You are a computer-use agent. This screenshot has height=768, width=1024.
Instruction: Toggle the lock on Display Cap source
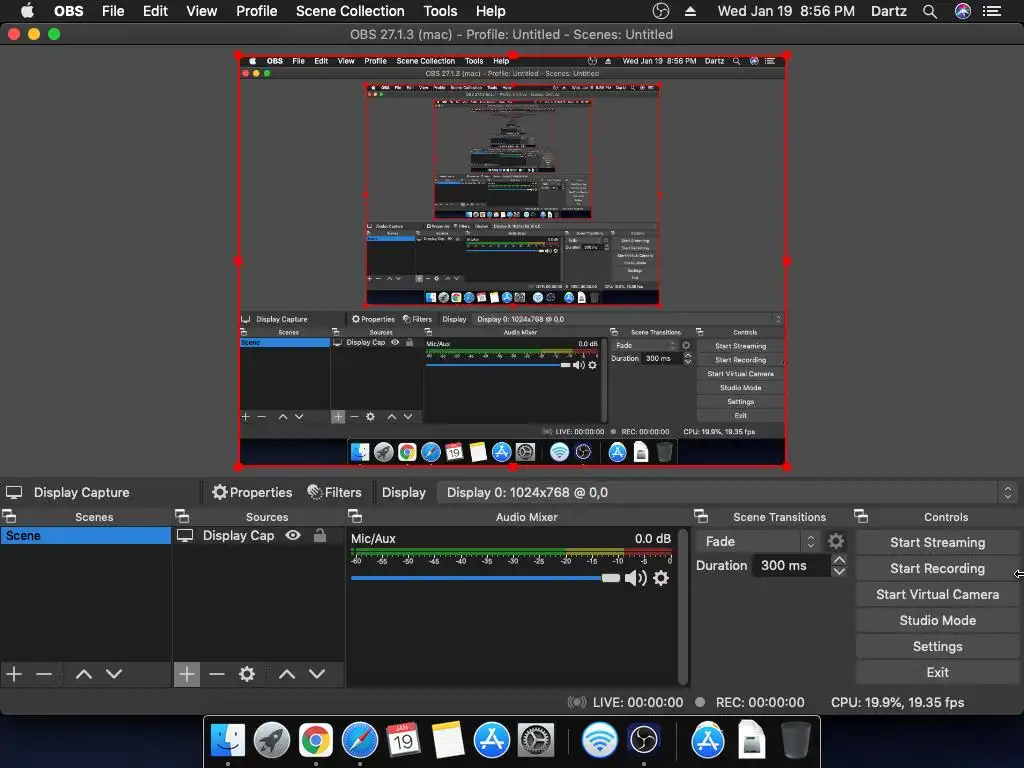point(320,536)
